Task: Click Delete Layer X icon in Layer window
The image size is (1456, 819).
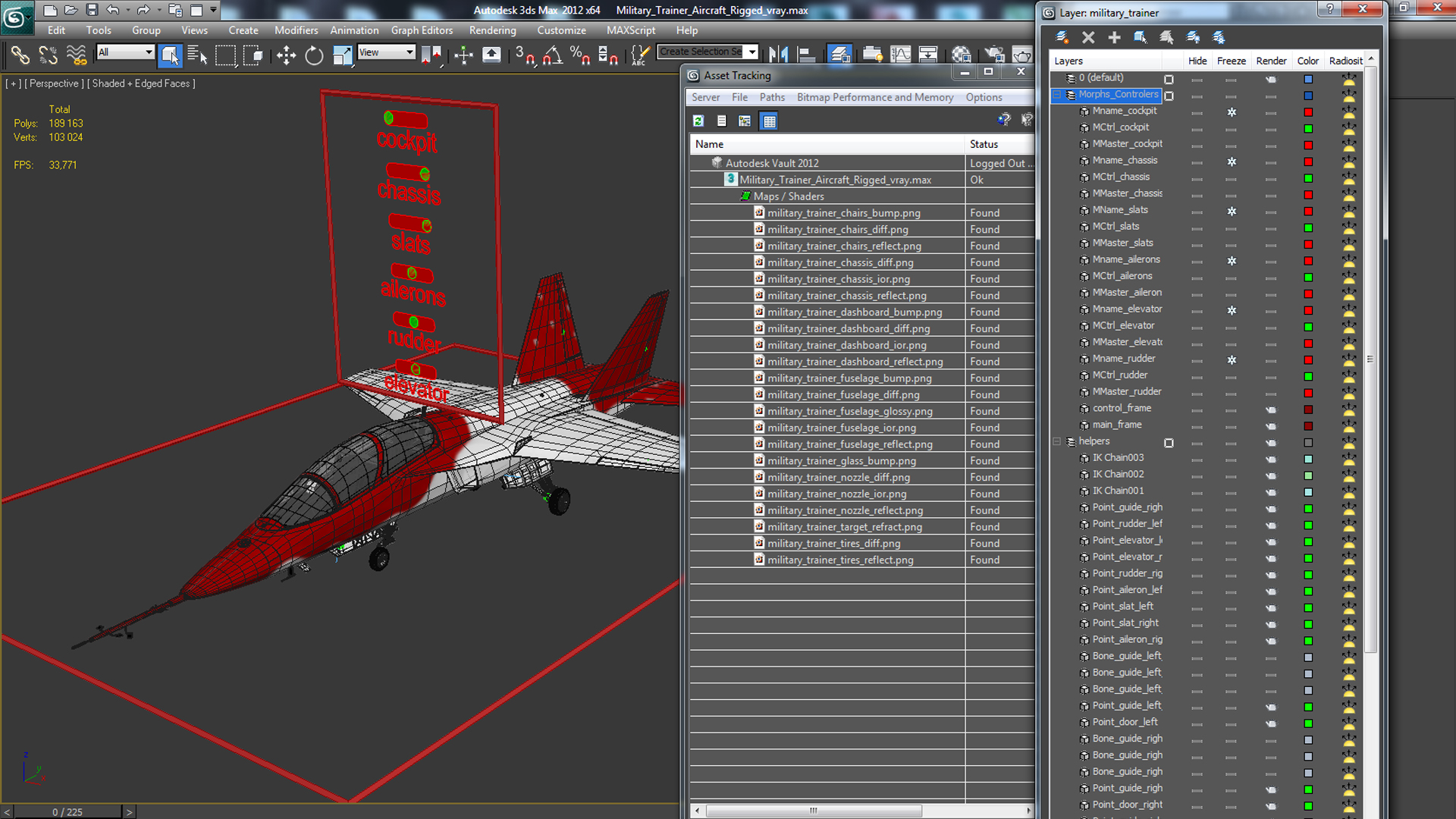Action: [1088, 37]
